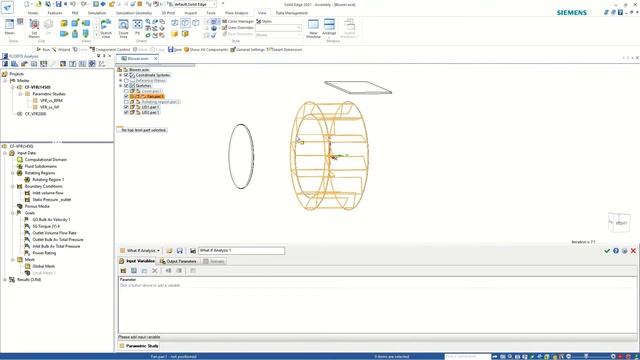Open the Home ribbon tab

point(33,13)
